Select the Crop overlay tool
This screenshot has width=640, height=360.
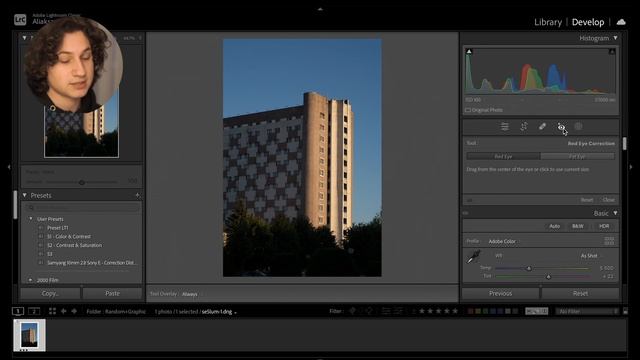click(x=524, y=127)
